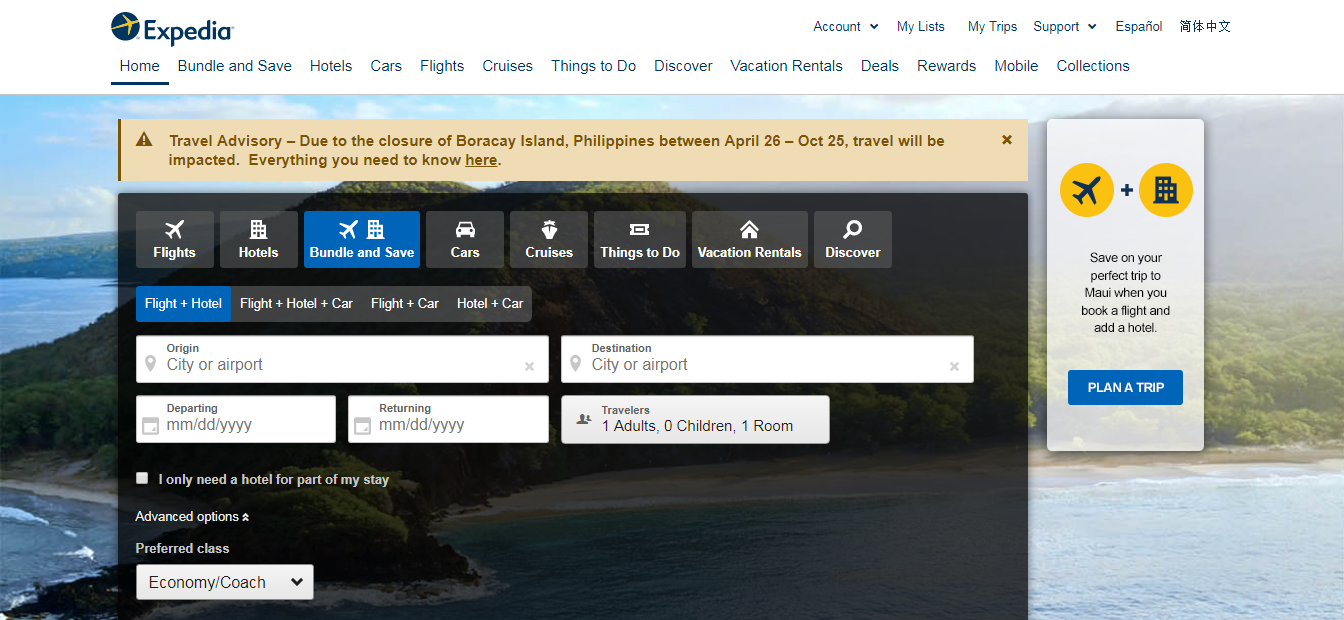
Task: Select the Flight + Car option
Action: click(405, 304)
